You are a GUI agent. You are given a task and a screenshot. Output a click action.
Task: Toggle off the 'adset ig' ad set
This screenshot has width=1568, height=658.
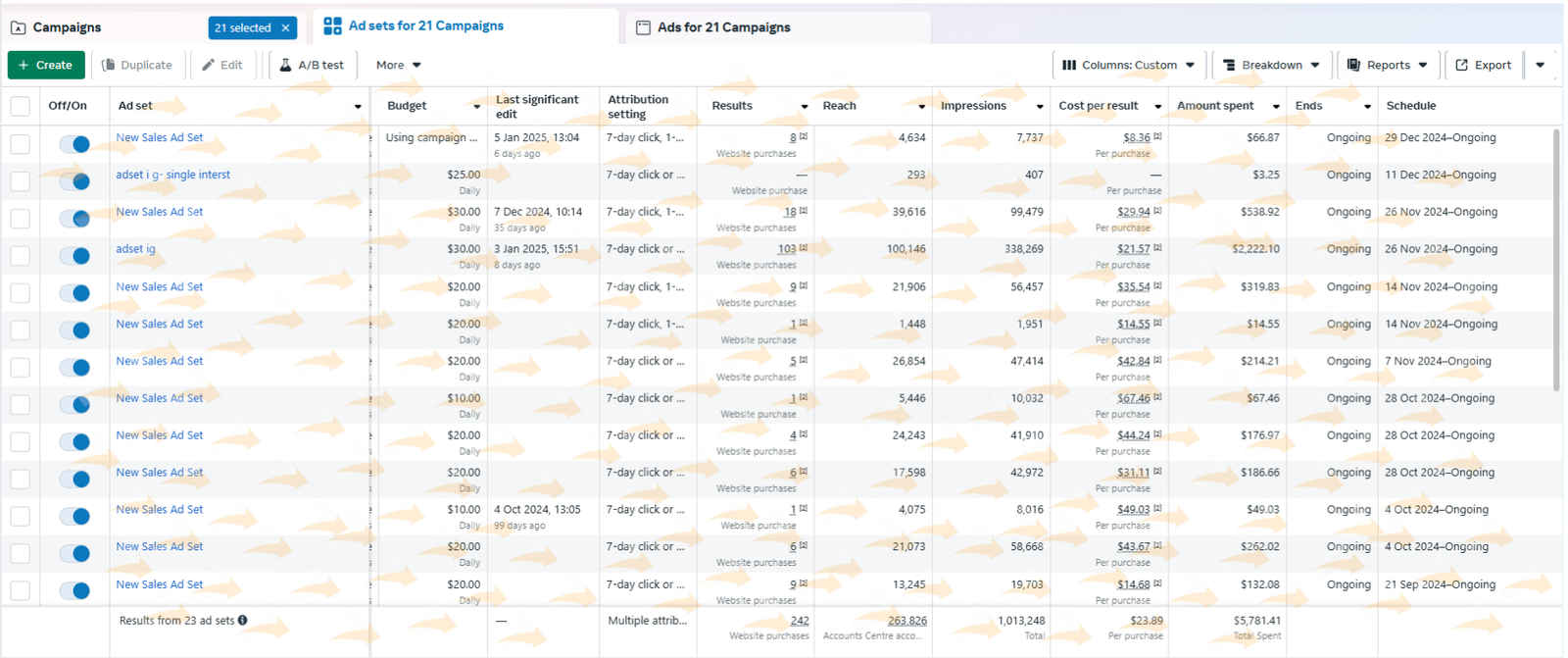coord(74,256)
